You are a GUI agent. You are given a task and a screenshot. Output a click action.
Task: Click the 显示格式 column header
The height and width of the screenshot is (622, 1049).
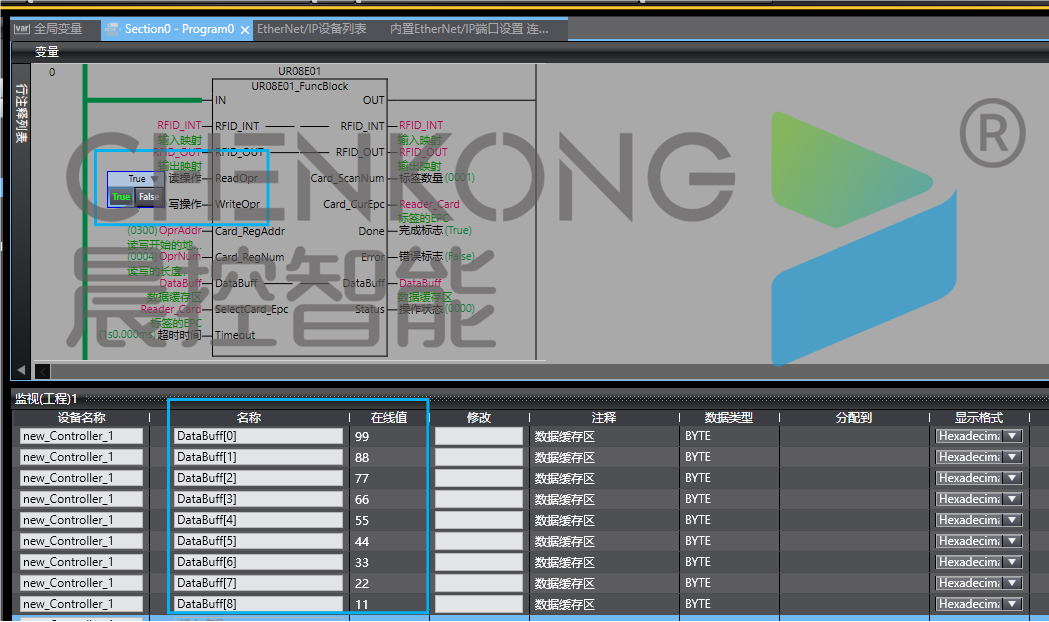coord(979,417)
